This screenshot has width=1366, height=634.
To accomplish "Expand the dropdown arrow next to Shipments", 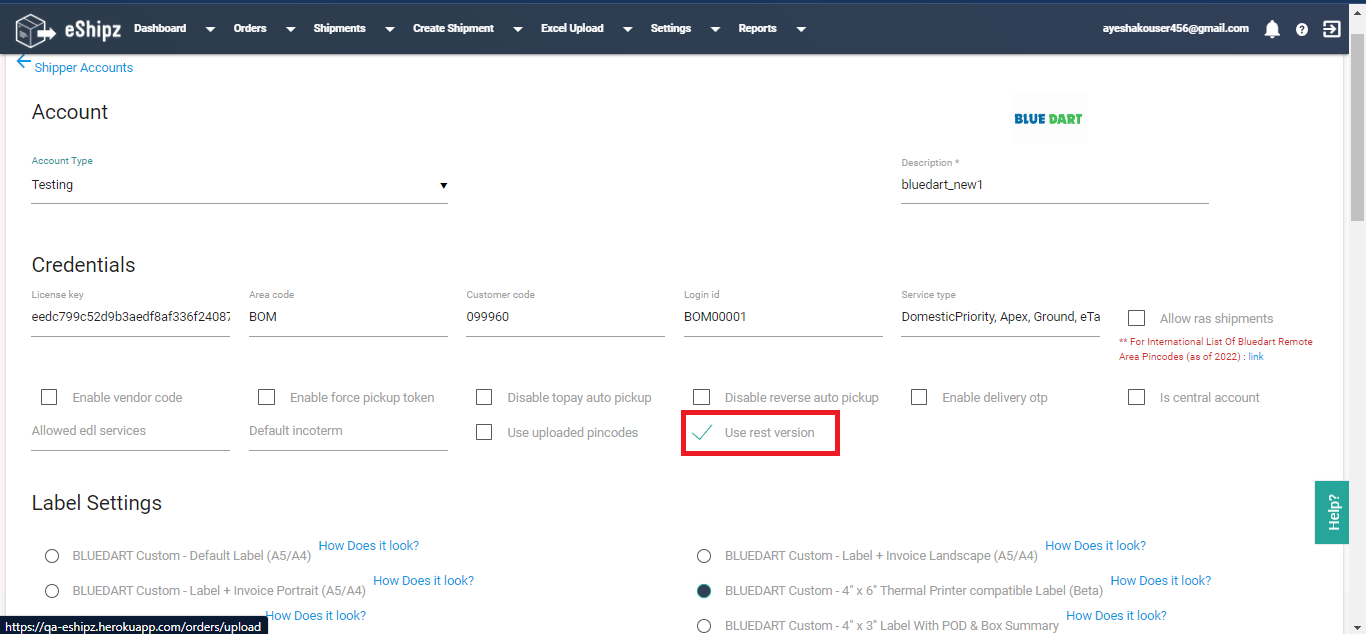I will [x=389, y=30].
